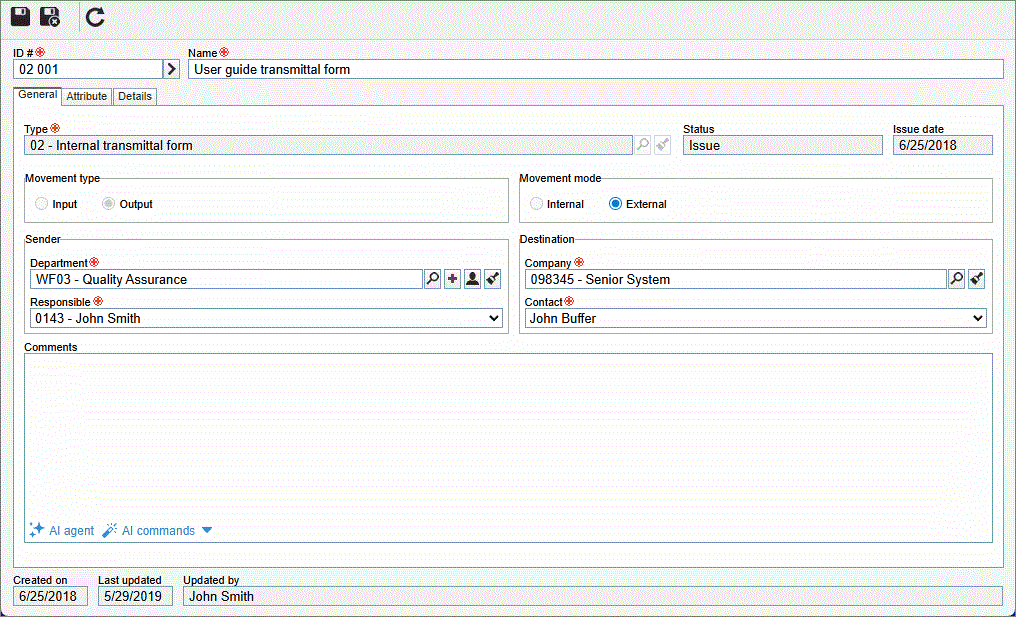Open Department search magnifier icon
The height and width of the screenshot is (617, 1016).
pos(432,280)
